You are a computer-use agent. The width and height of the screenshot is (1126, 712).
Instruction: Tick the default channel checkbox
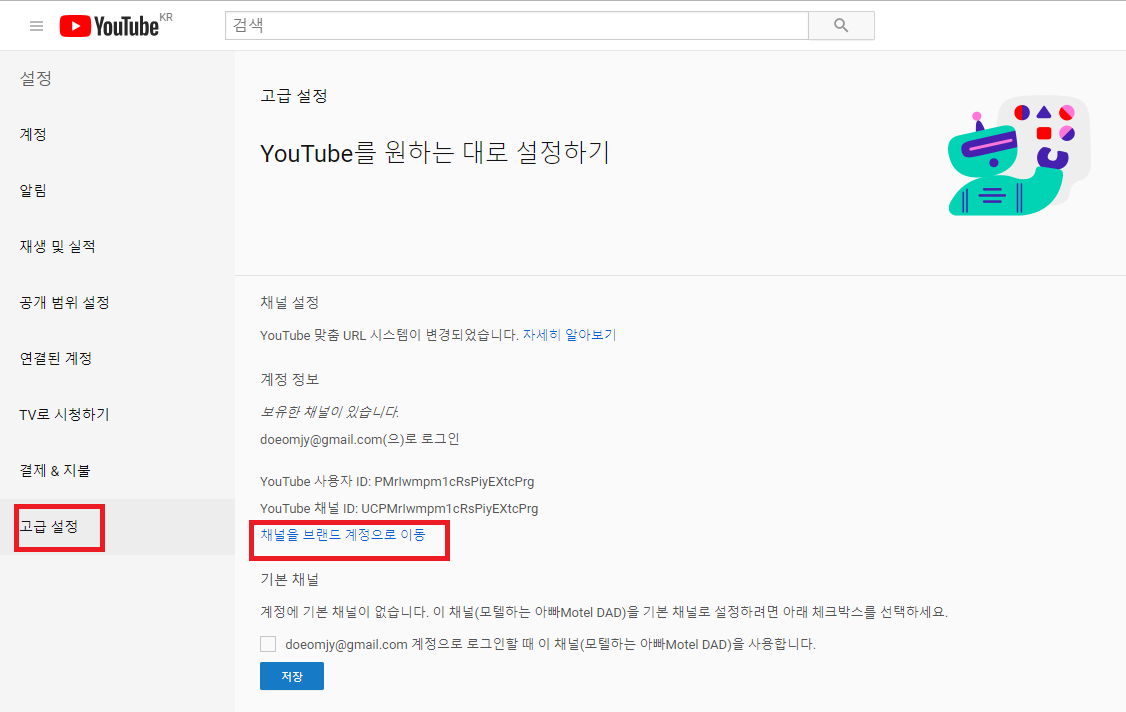pyautogui.click(x=268, y=644)
